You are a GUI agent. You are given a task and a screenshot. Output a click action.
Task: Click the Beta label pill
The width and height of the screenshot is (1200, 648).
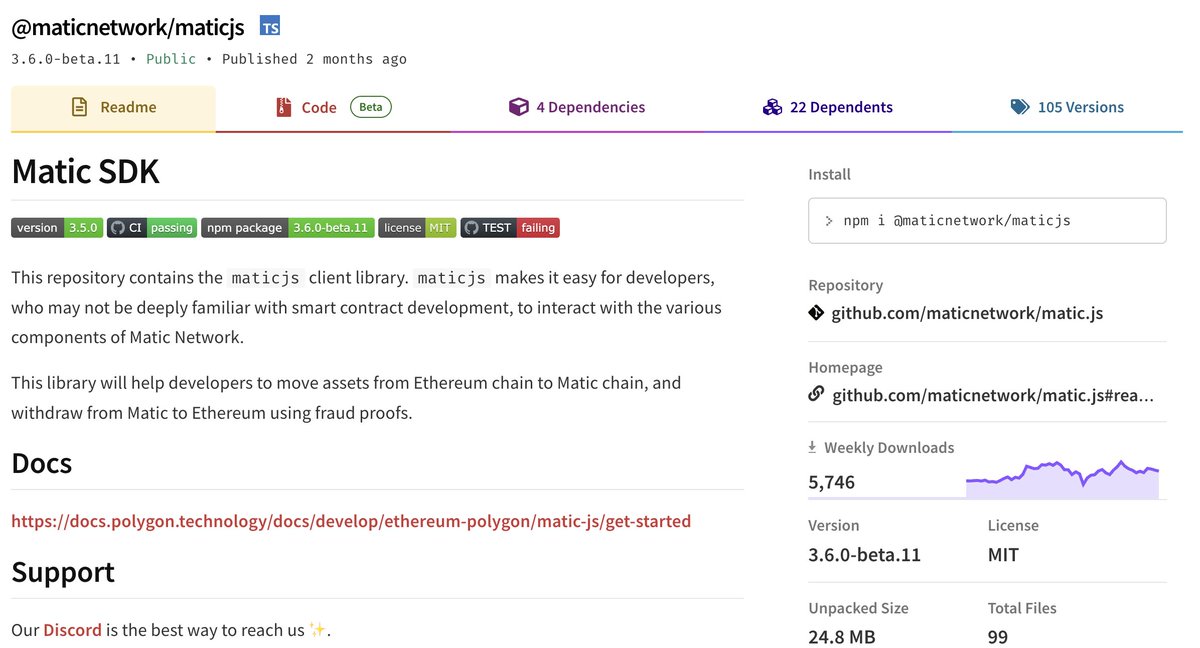click(x=371, y=107)
